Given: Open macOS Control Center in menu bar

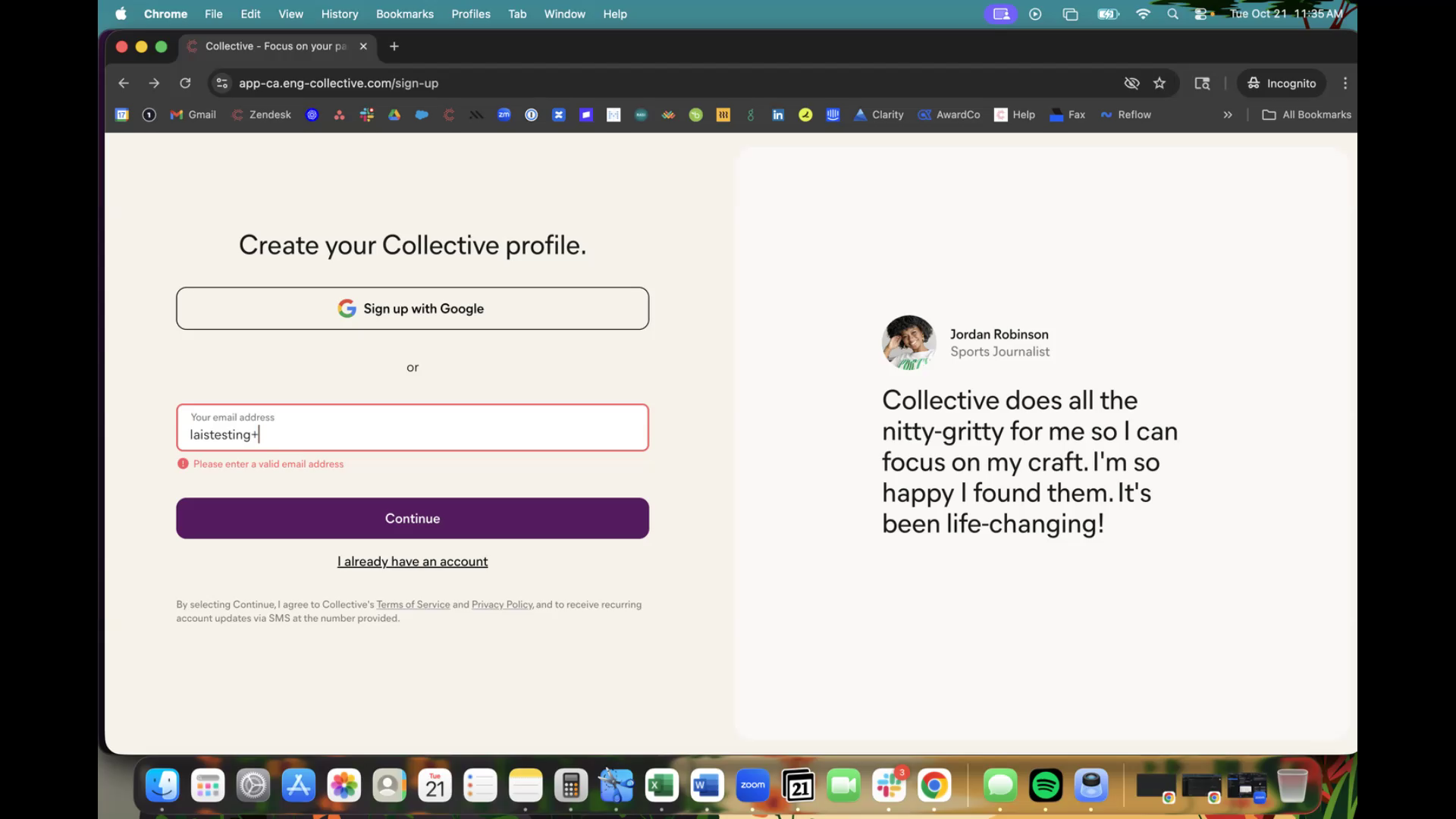Looking at the screenshot, I should tap(1200, 14).
